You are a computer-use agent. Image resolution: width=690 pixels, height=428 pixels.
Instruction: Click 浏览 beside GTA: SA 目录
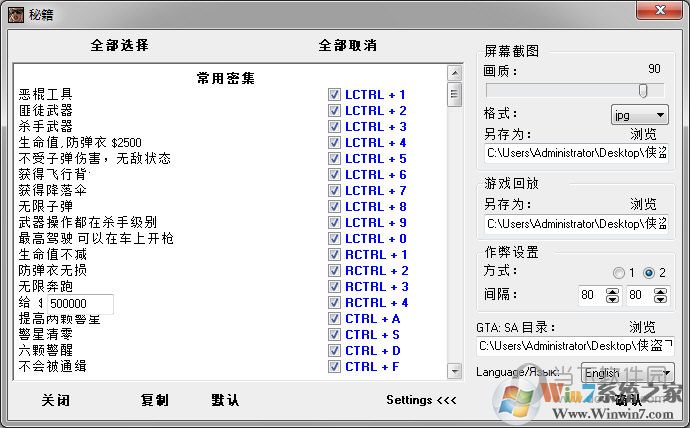click(x=642, y=327)
